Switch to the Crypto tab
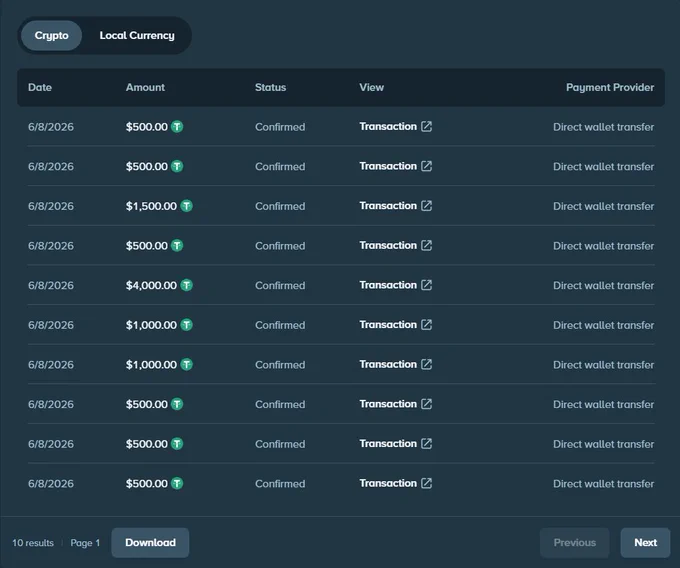Screen dimensions: 680x568 coord(51,36)
